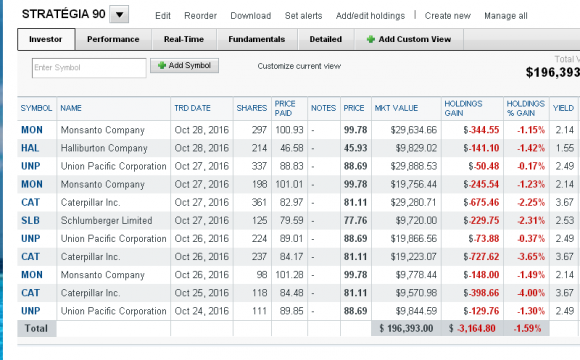Sort by the TRD DATE column header
The width and height of the screenshot is (580, 360).
(x=192, y=108)
